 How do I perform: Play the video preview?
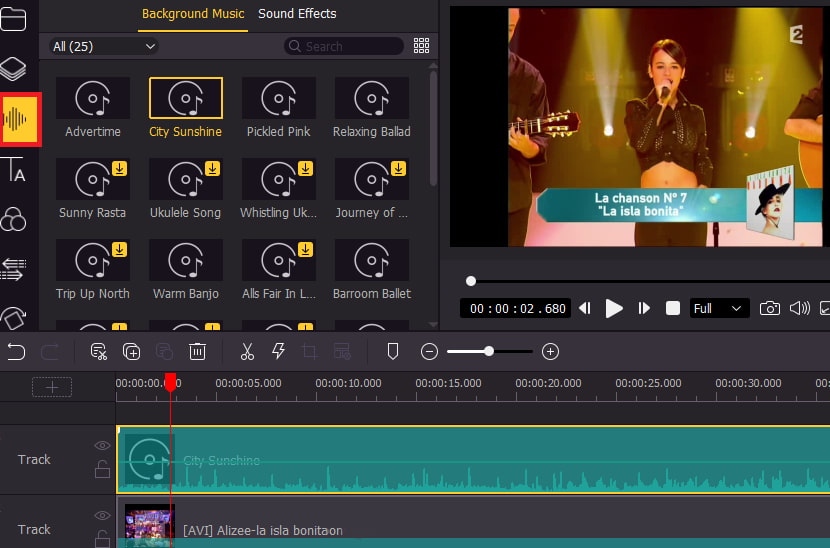614,308
